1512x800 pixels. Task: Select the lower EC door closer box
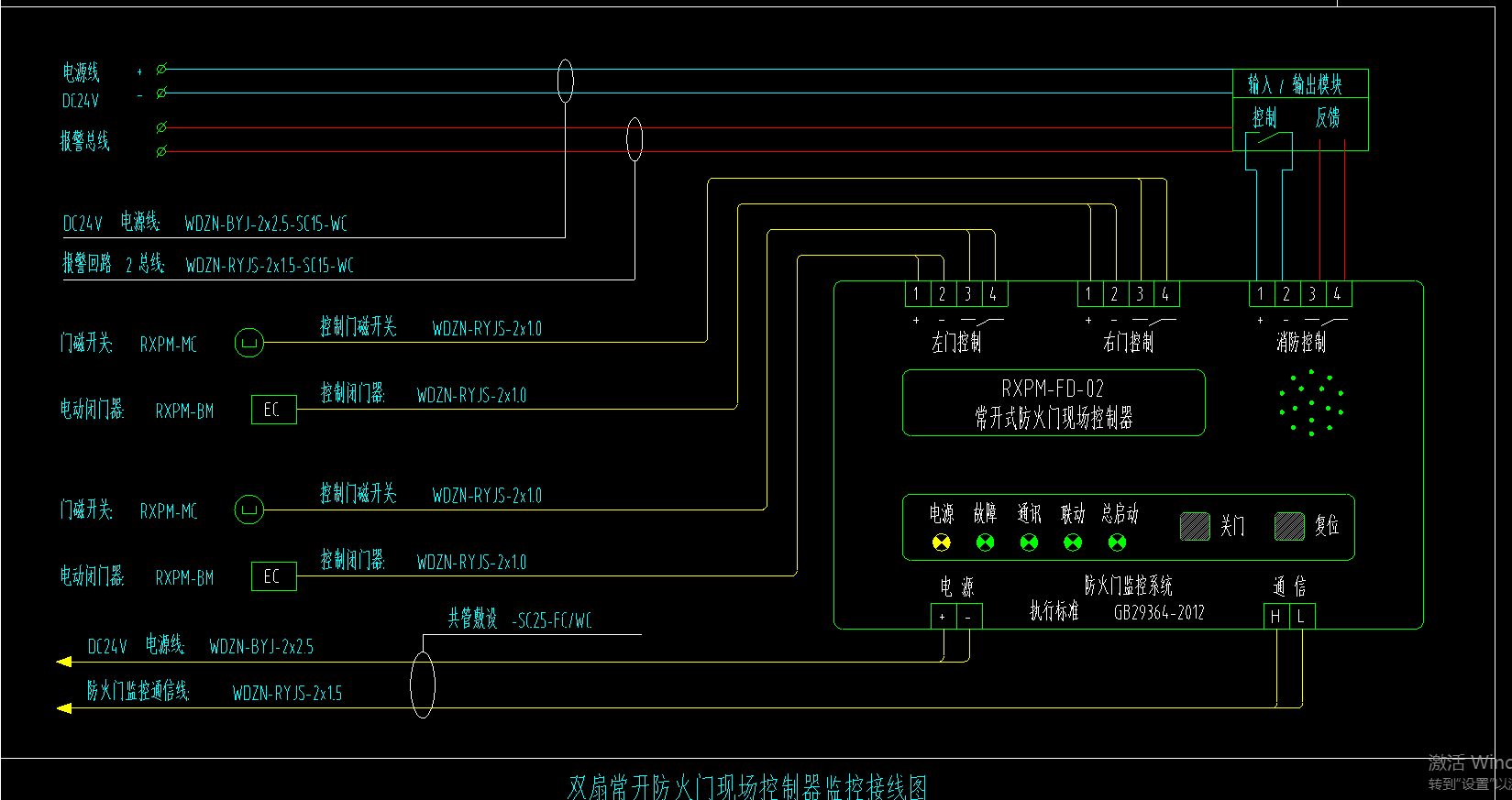click(x=274, y=576)
